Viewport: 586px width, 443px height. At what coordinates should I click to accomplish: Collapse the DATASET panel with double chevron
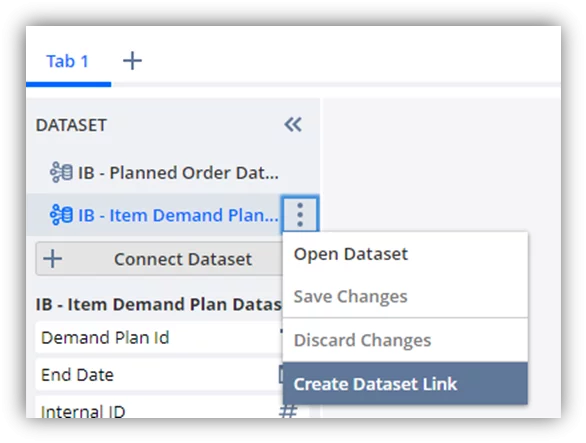(x=293, y=124)
